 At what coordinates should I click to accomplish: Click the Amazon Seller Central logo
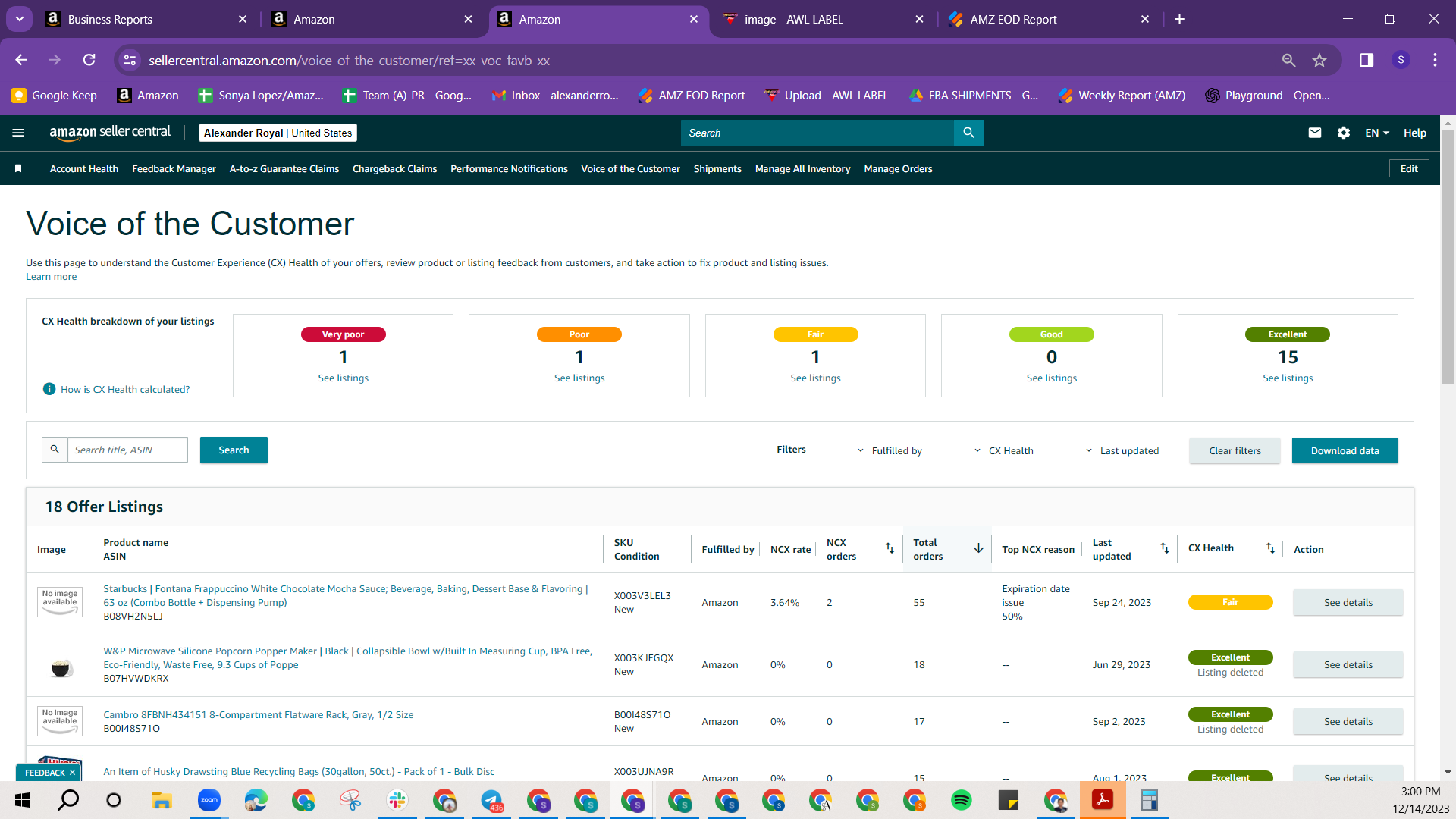click(x=110, y=132)
